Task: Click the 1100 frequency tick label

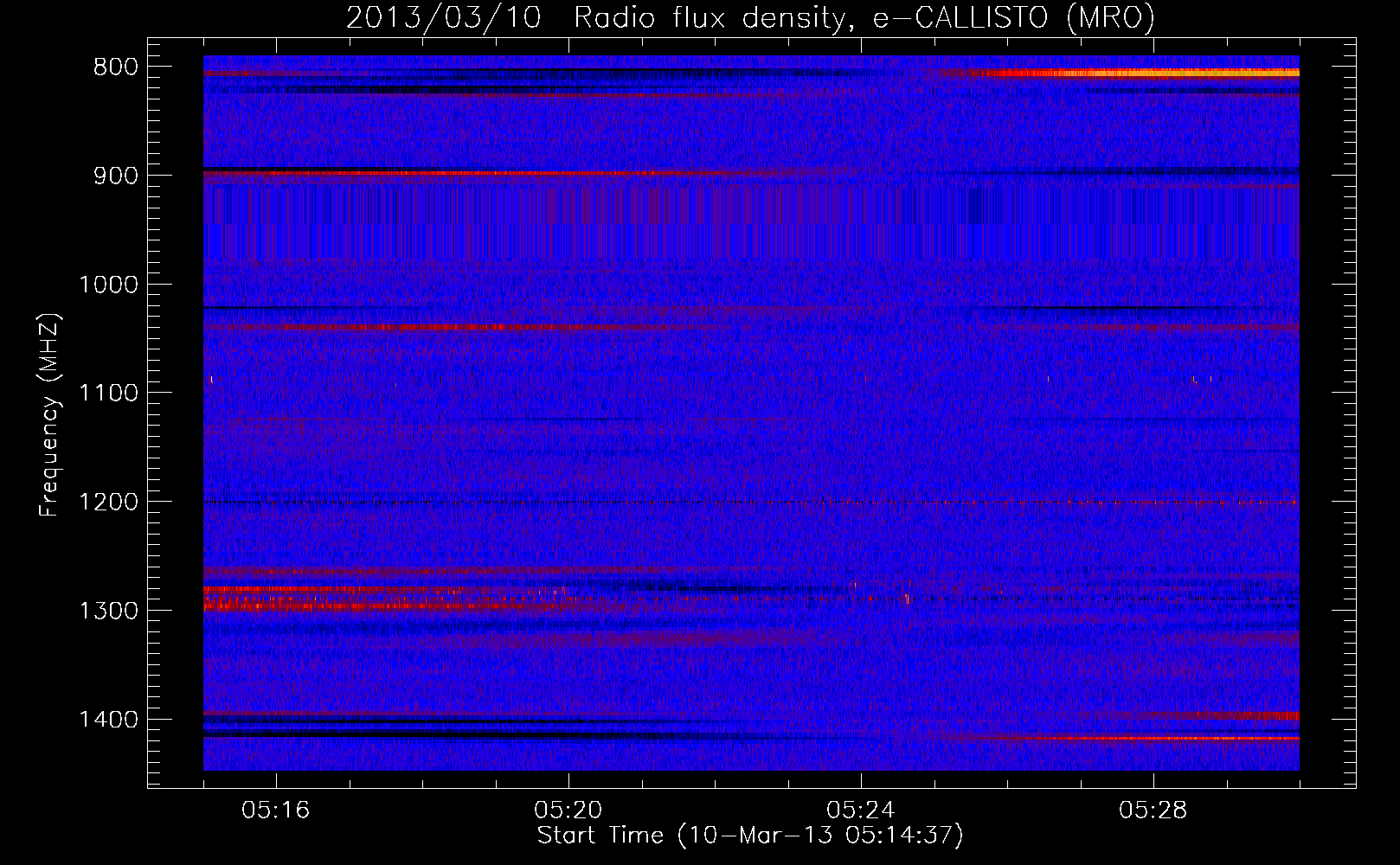Action: [108, 394]
